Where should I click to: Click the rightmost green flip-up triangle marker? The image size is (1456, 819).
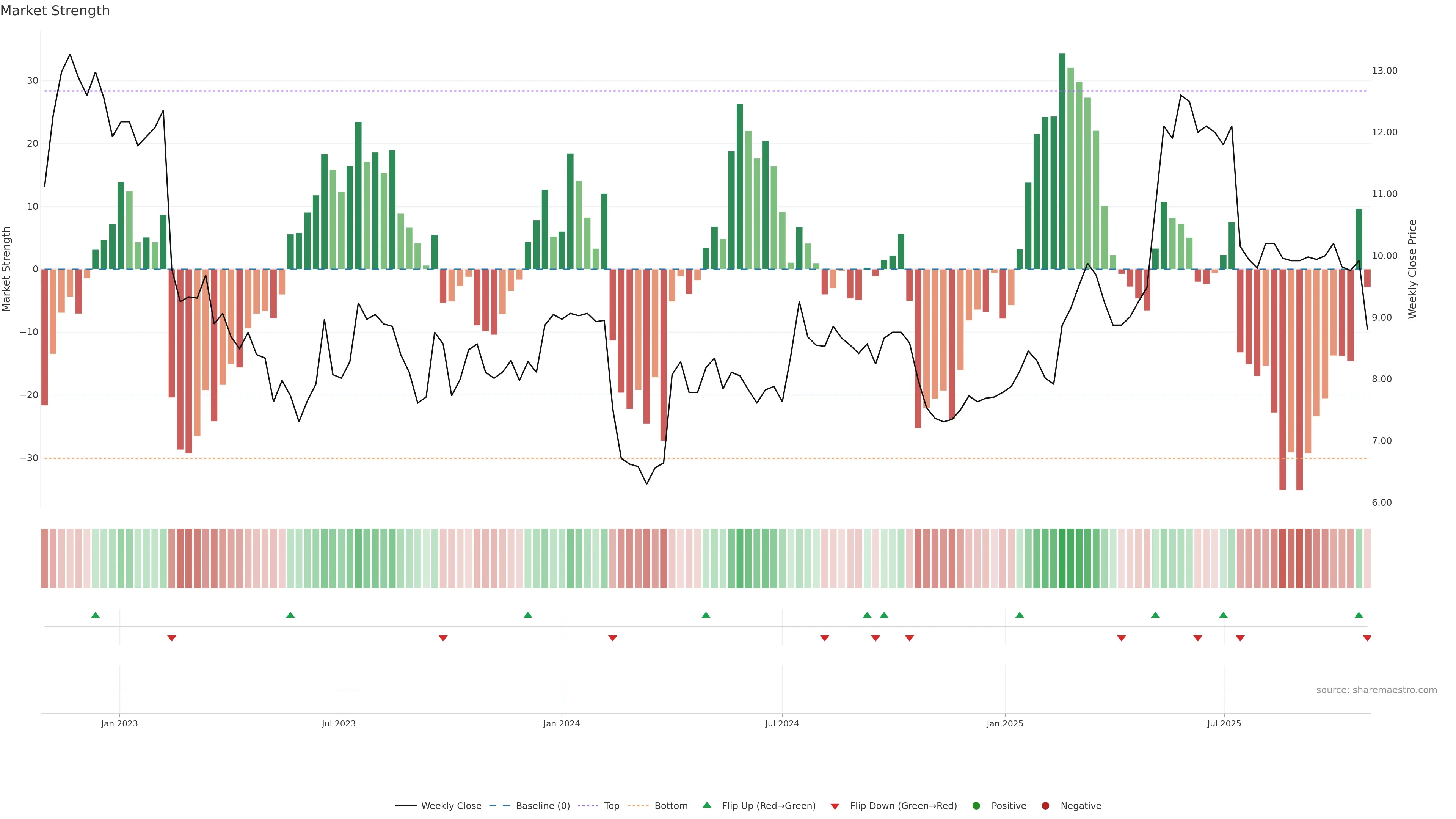(1359, 615)
